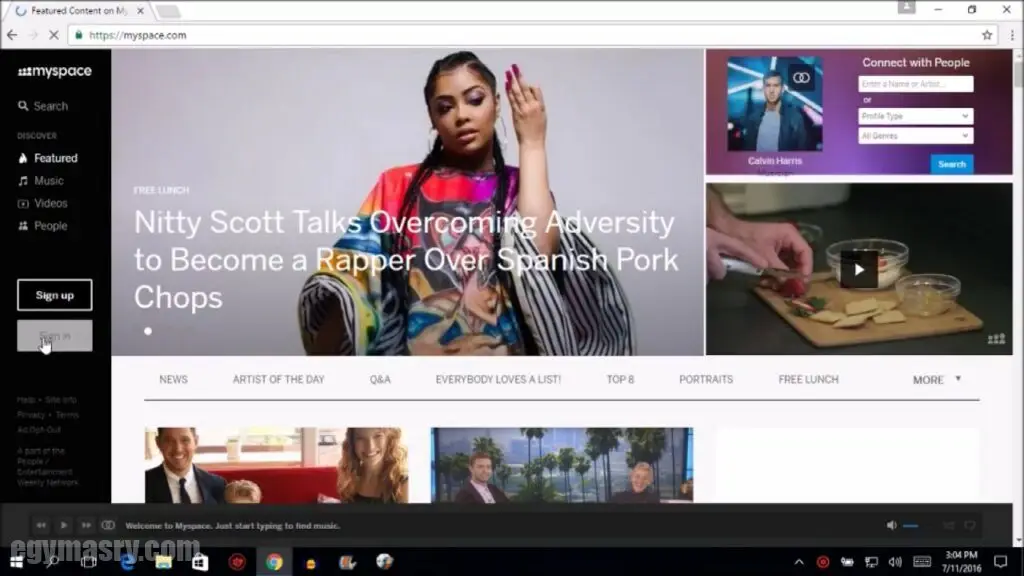The width and height of the screenshot is (1024, 576).
Task: Go to Music in the Discover menu
Action: coord(48,181)
